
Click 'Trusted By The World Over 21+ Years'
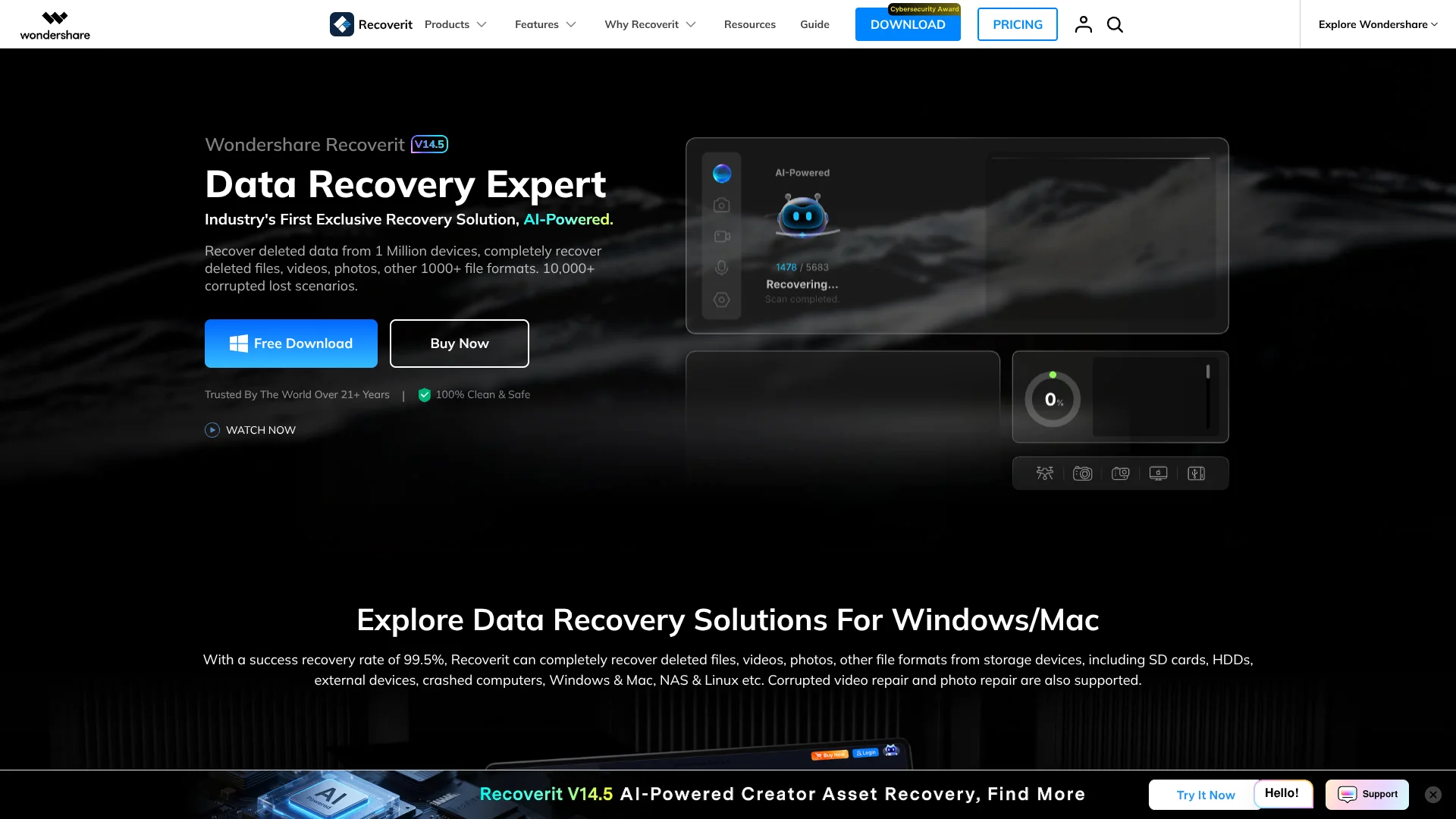(297, 395)
